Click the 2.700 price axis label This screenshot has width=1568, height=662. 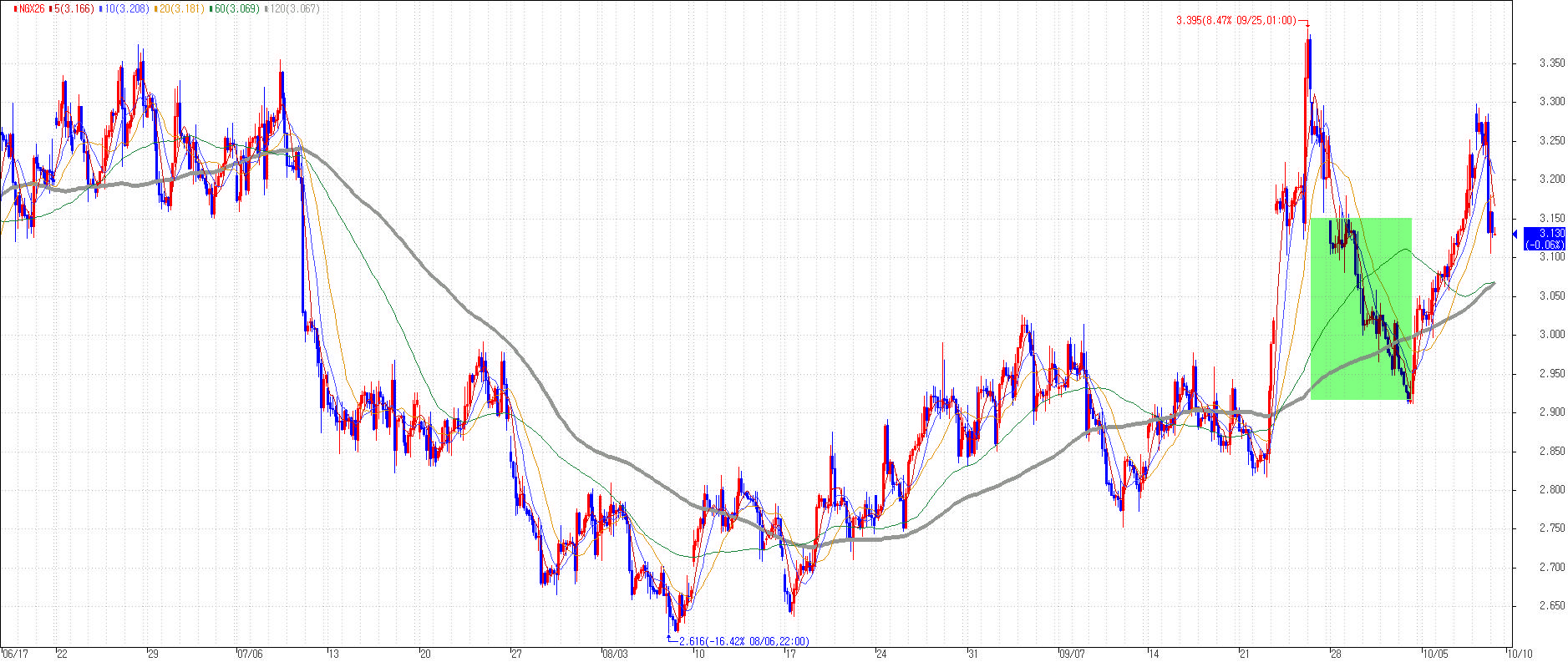click(x=1552, y=568)
